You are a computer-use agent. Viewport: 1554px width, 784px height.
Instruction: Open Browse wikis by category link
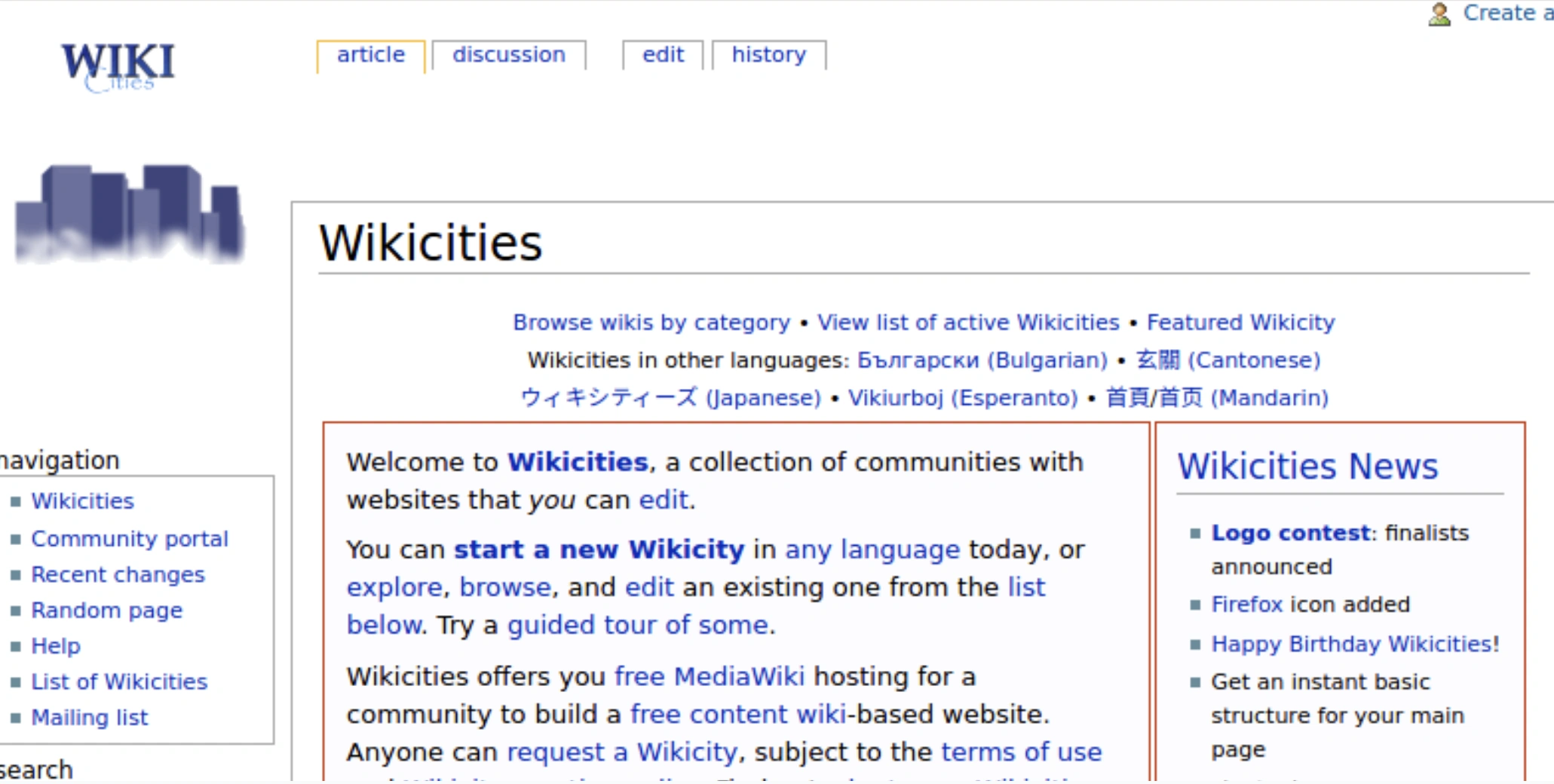point(651,323)
